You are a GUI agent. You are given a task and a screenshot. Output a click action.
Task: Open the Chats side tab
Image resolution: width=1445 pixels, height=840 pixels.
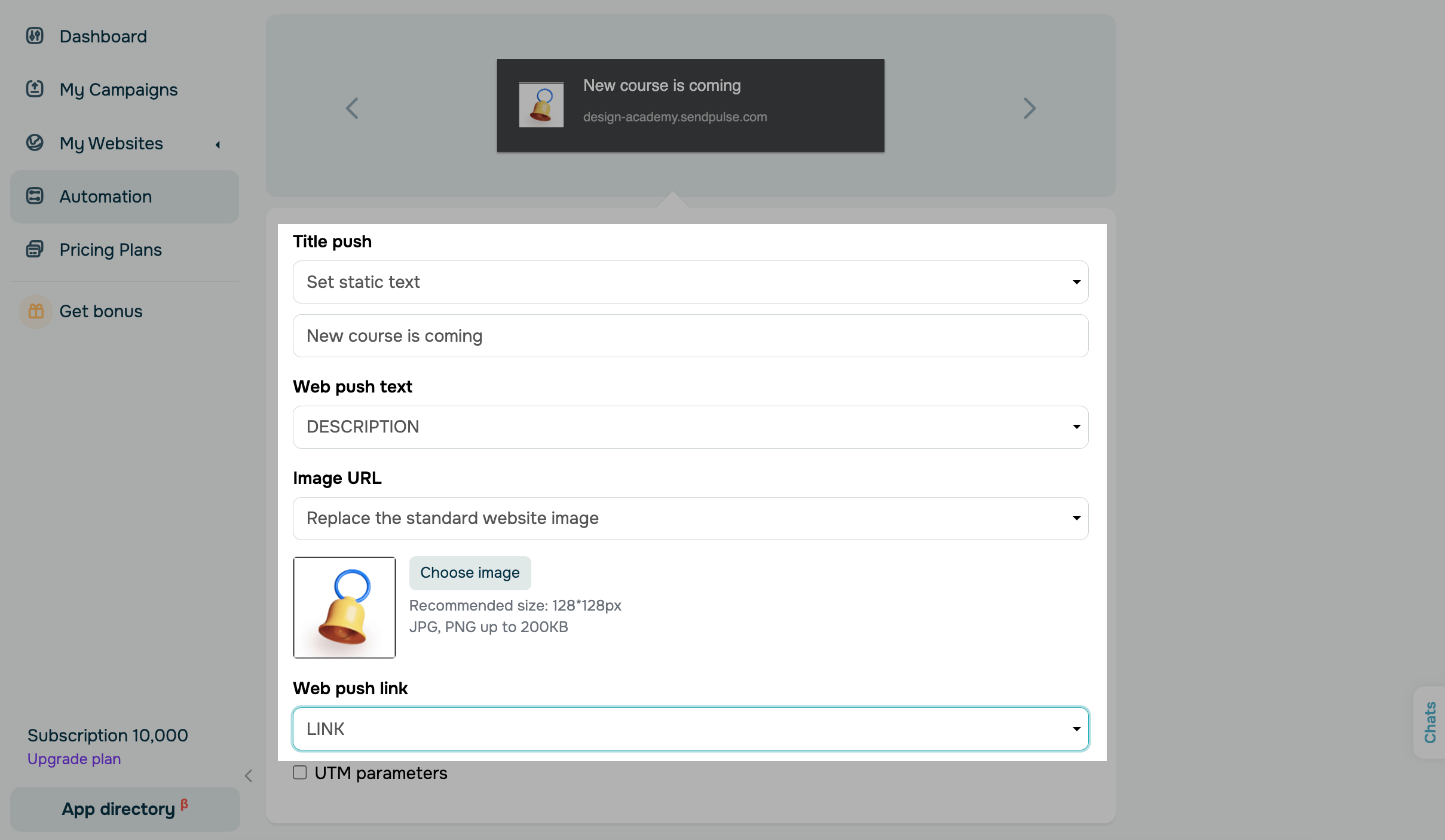pos(1430,722)
